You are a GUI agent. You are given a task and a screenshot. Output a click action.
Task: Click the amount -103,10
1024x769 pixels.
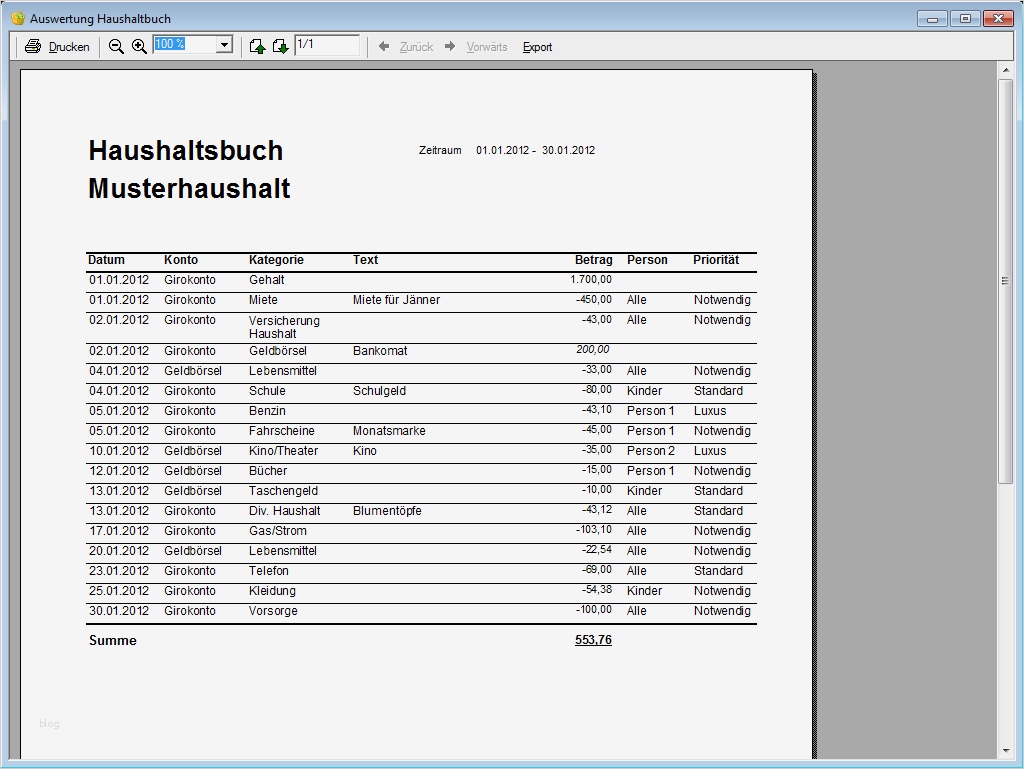coord(594,530)
